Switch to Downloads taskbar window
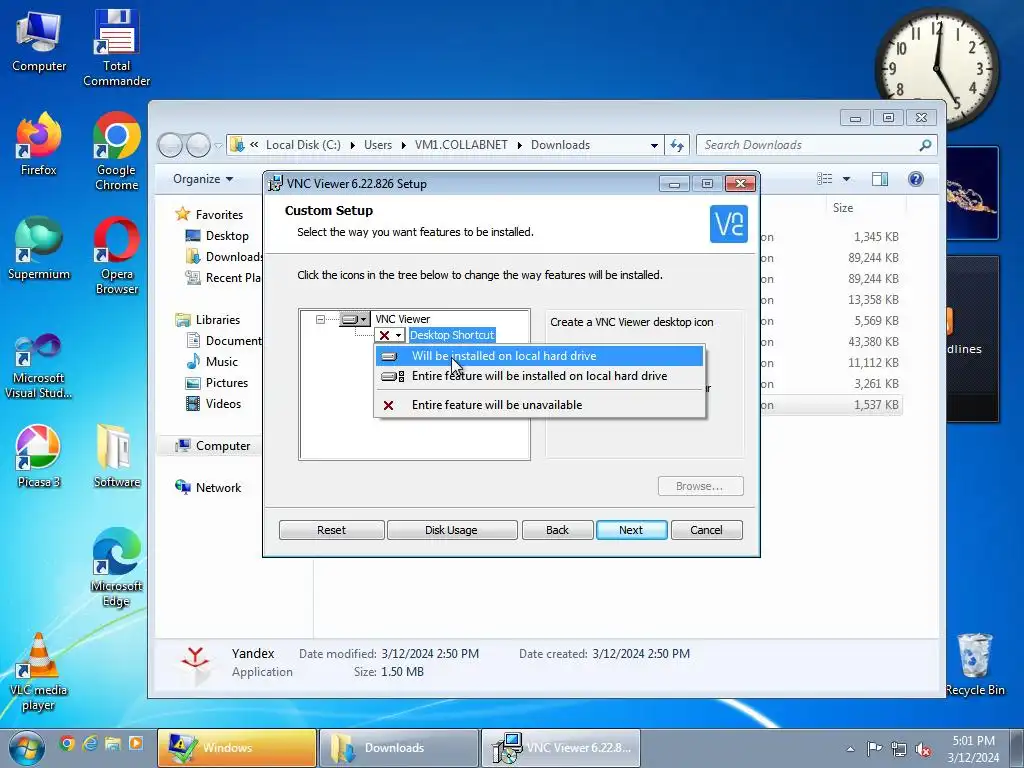Screen dimensions: 1024x768 [x=399, y=748]
